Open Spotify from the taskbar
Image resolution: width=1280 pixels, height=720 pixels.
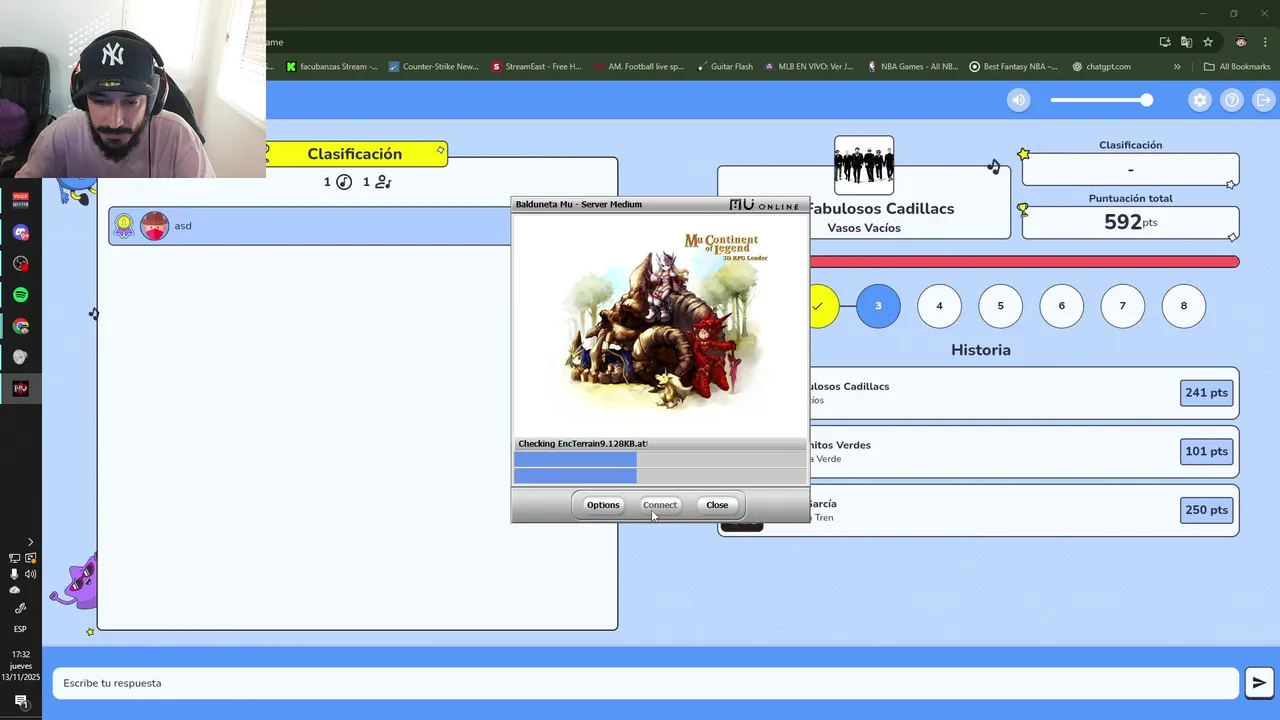[x=20, y=295]
